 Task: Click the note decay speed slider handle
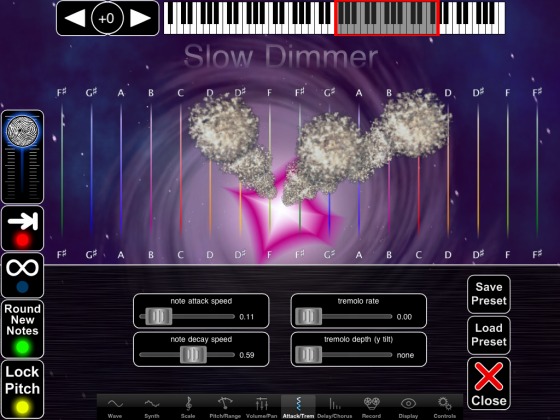(193, 355)
